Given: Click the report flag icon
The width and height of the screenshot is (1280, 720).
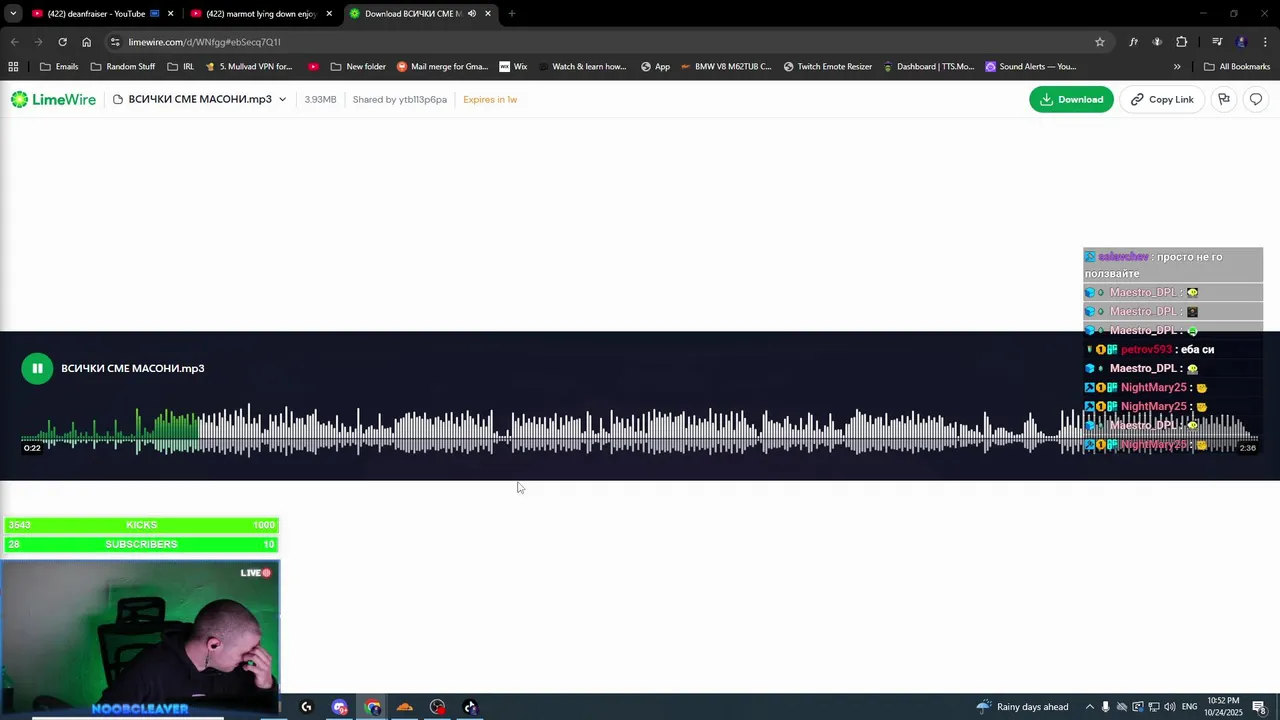Looking at the screenshot, I should (1224, 99).
